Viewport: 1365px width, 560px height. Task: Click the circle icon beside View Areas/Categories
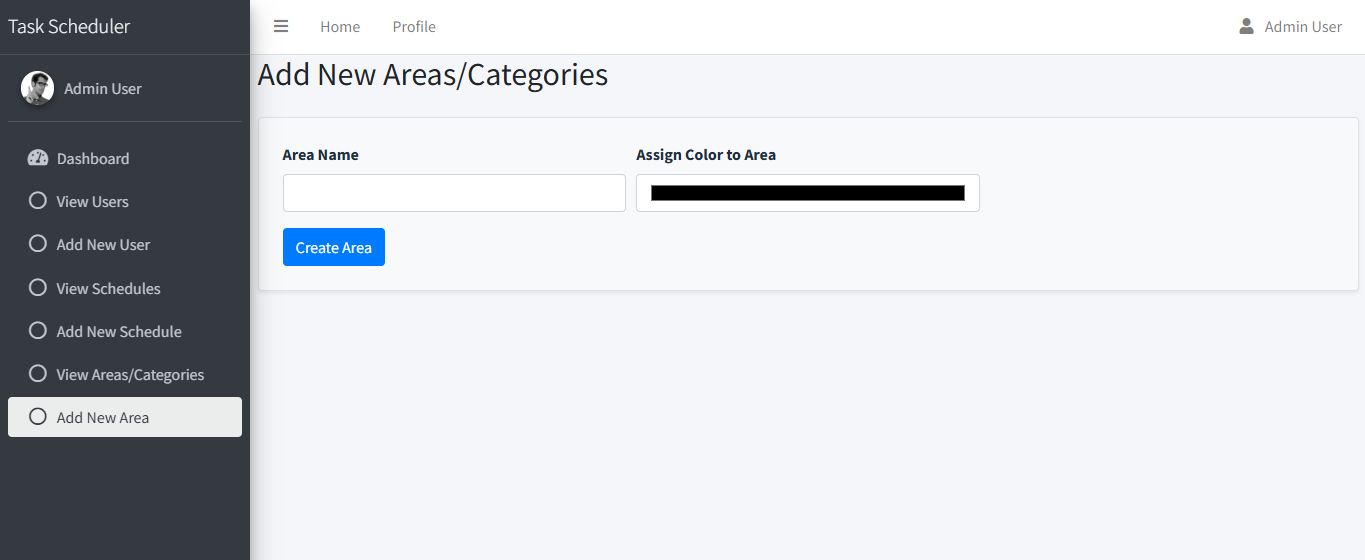(x=38, y=374)
